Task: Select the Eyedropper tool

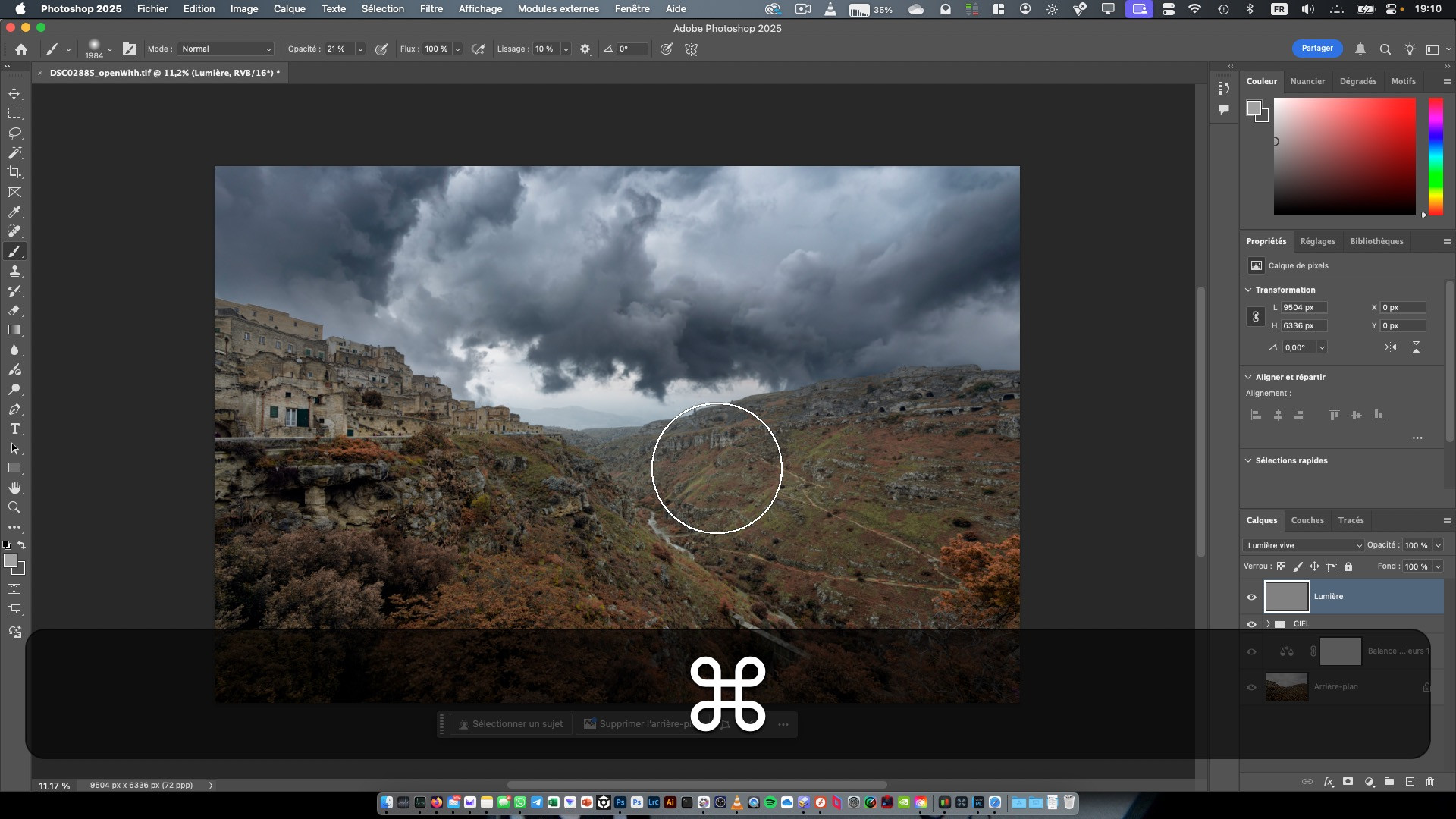Action: click(14, 212)
